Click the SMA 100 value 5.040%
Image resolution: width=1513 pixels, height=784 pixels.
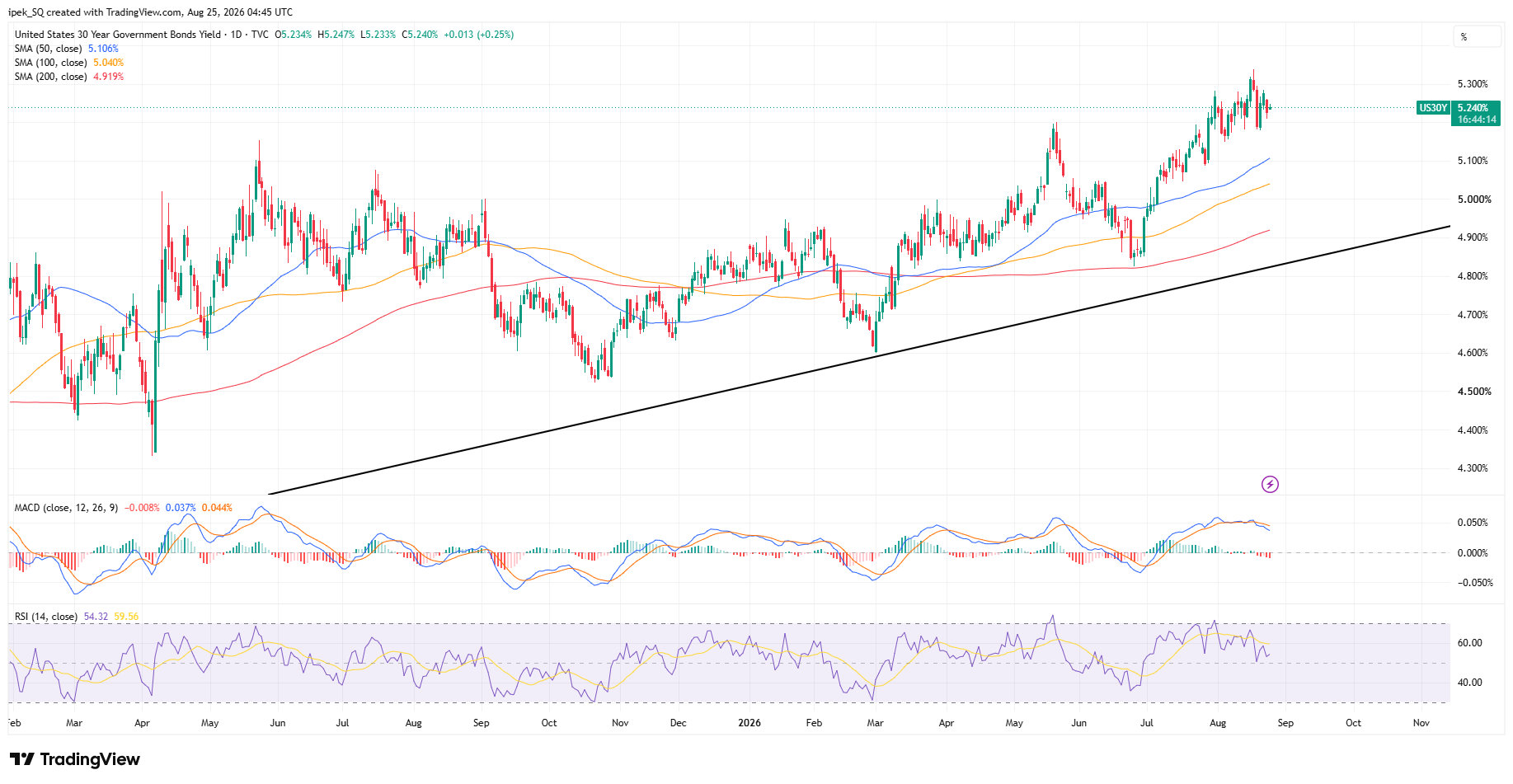click(x=109, y=63)
